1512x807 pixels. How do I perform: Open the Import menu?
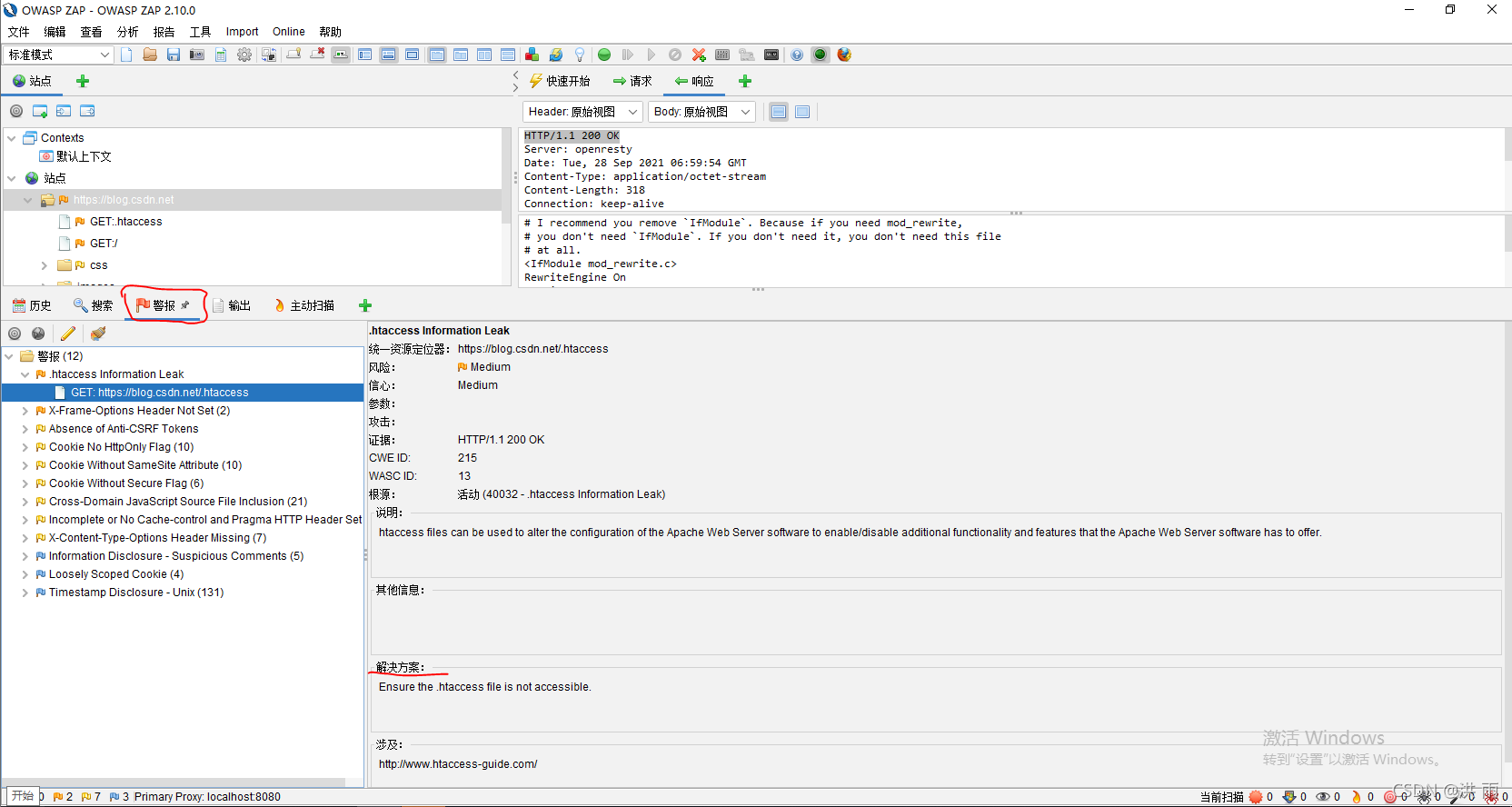242,32
